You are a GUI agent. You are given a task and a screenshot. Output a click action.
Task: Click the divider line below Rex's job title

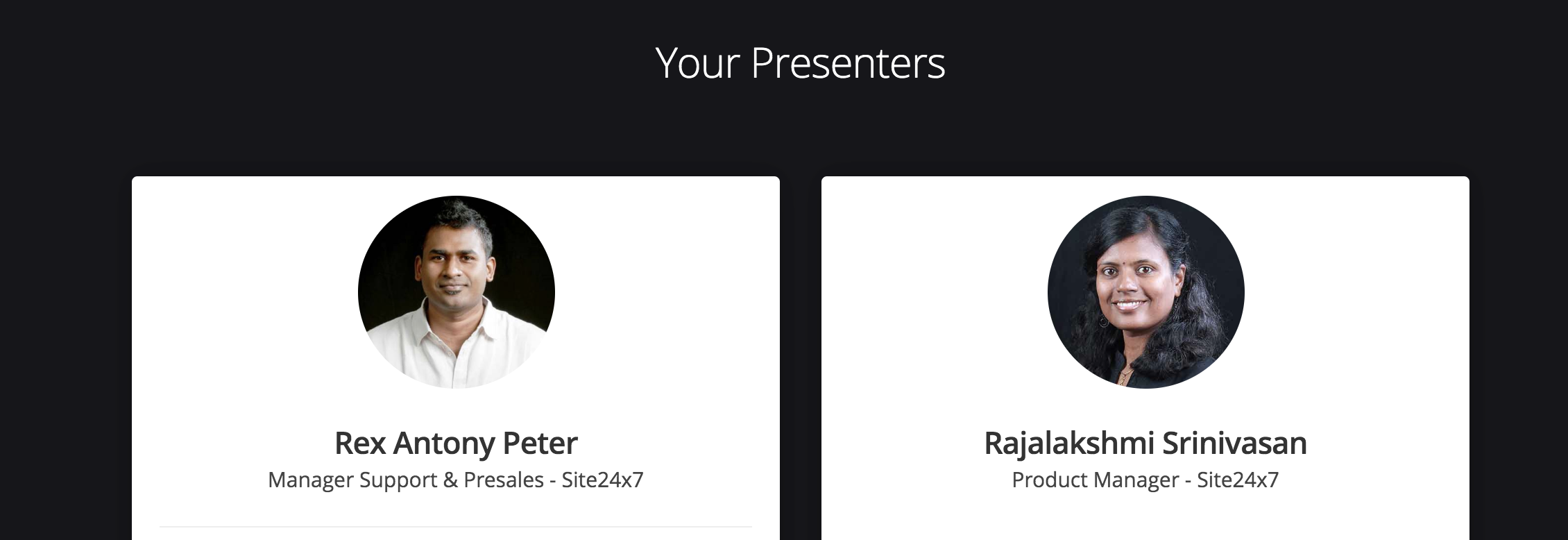(x=456, y=527)
